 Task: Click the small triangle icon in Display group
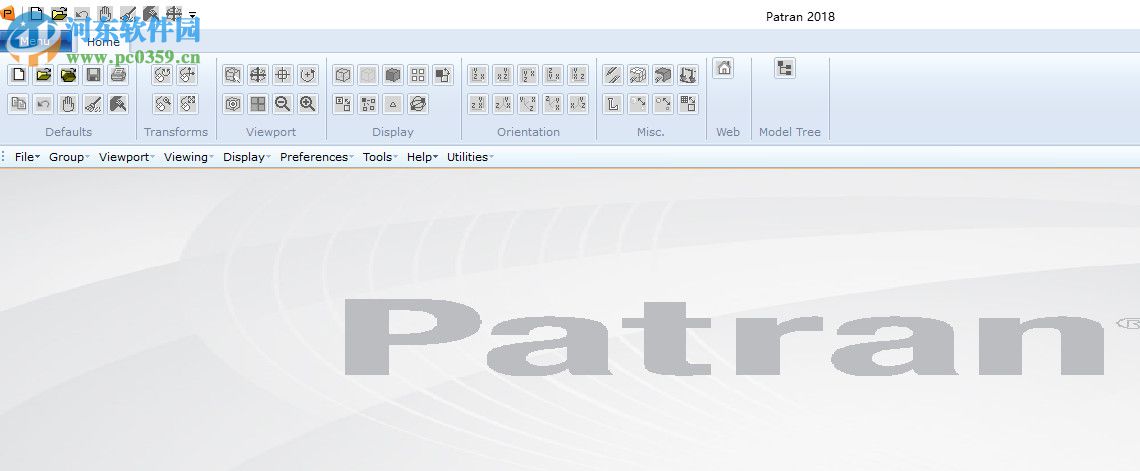point(393,104)
